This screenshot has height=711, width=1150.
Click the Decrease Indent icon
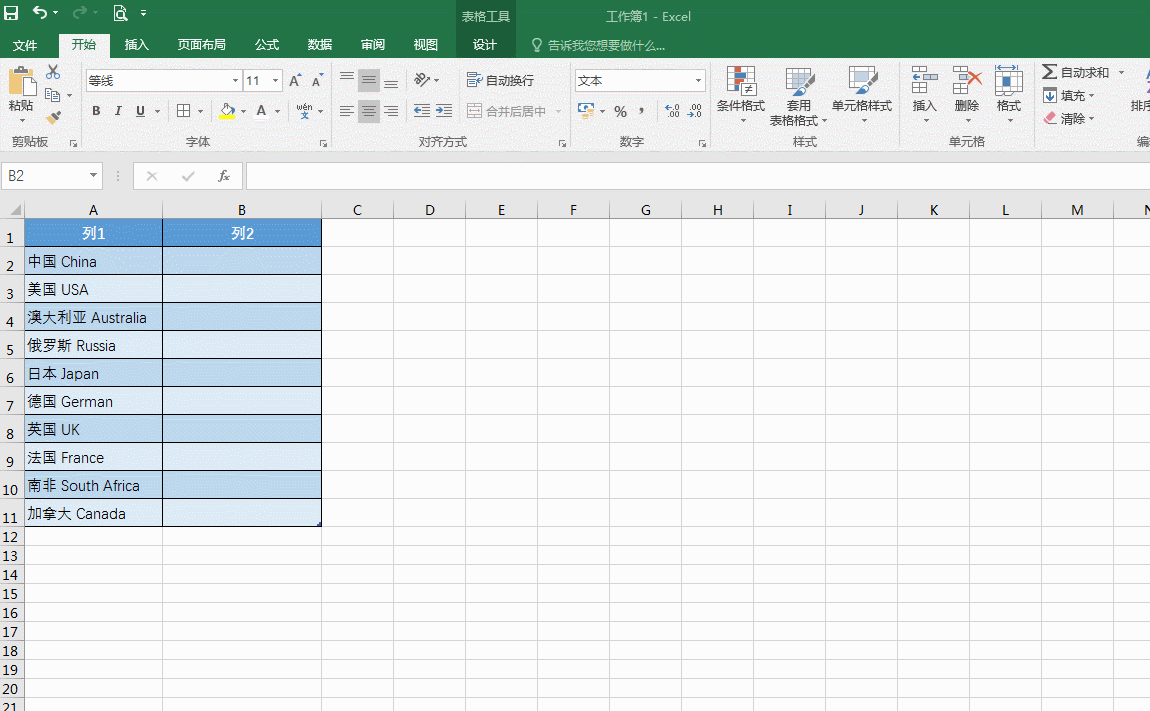point(422,111)
